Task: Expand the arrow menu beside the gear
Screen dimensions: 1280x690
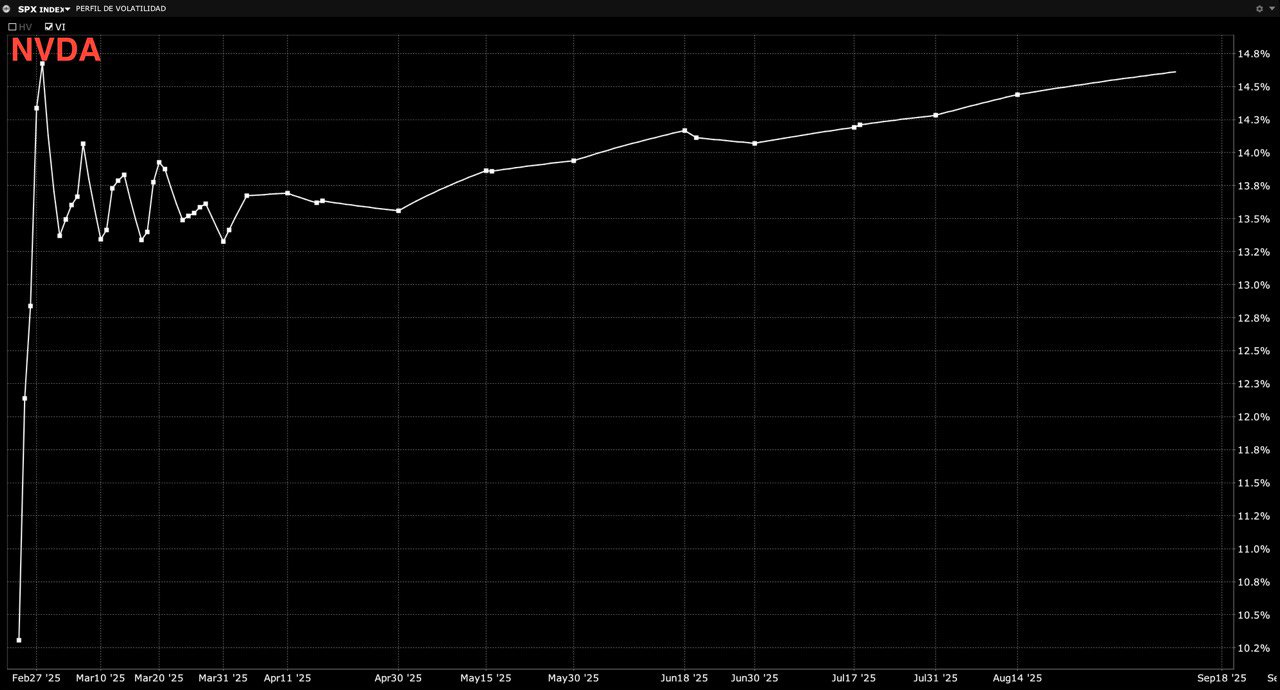Action: (1271, 8)
